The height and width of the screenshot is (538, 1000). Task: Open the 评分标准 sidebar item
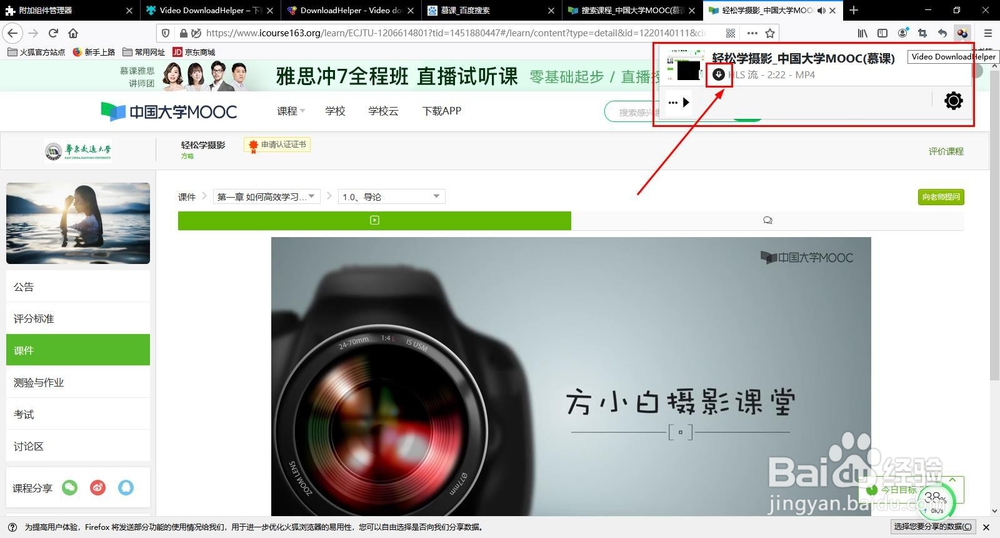coord(78,319)
